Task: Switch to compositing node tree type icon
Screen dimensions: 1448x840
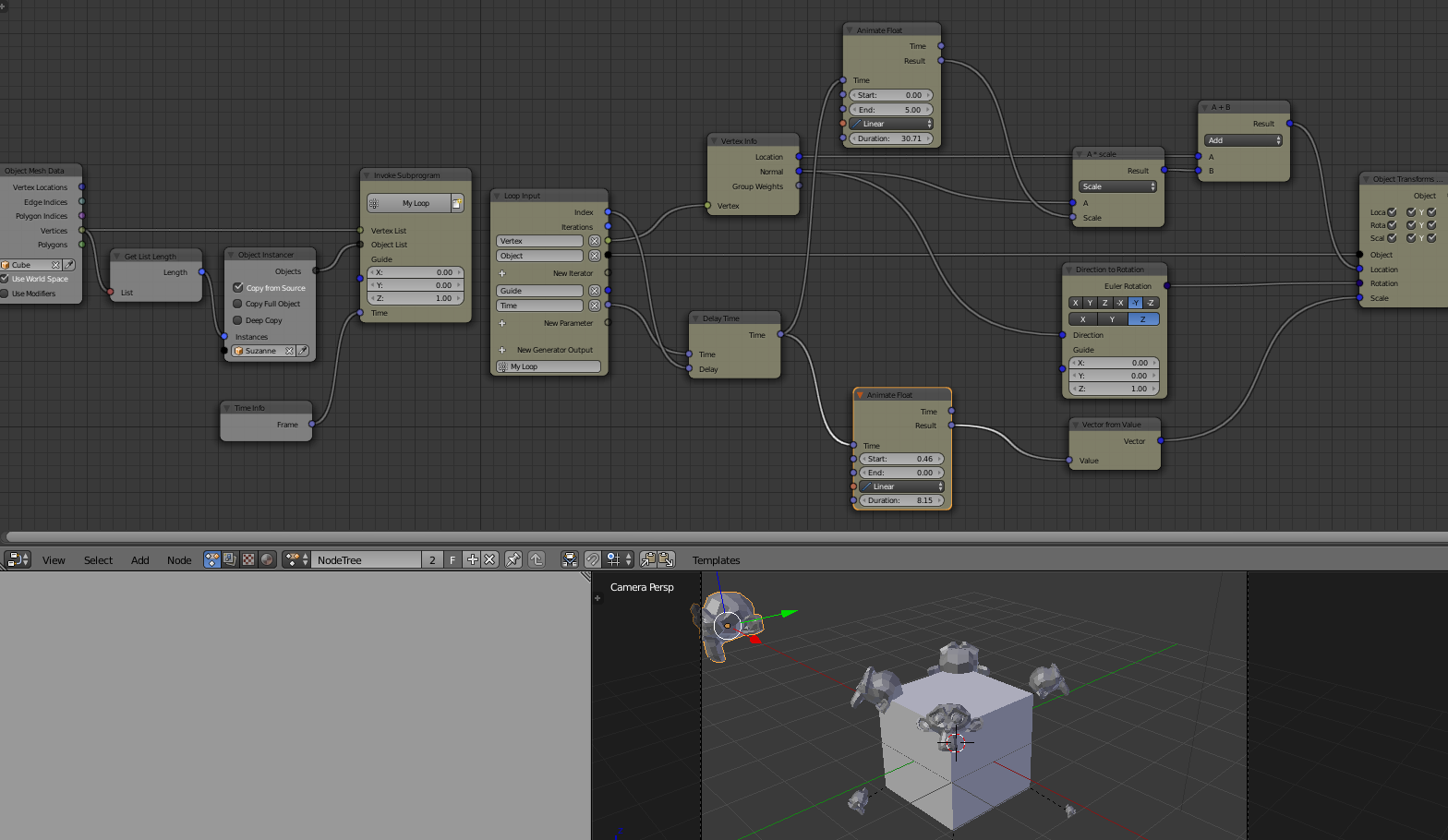Action: tap(230, 559)
